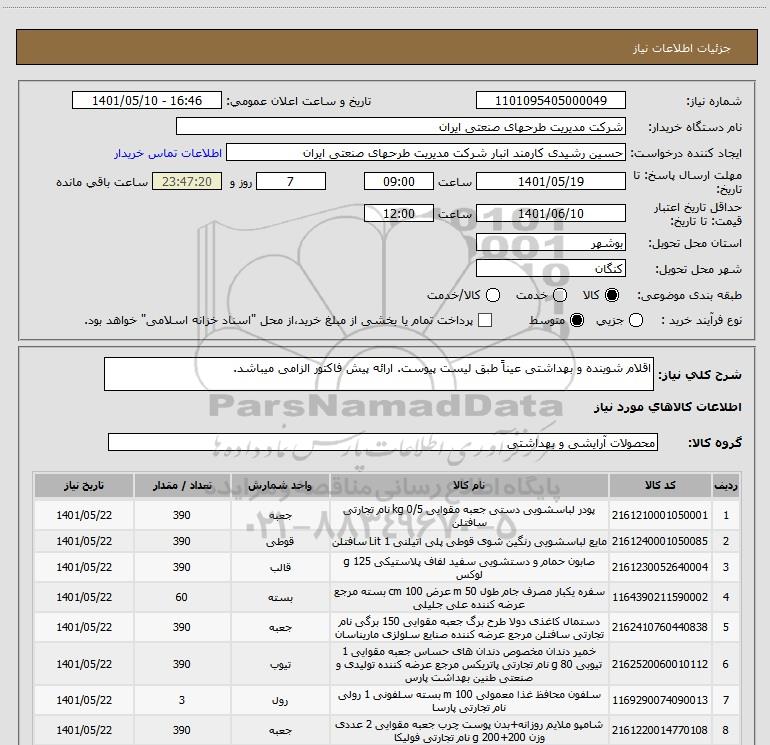Choose the جزیی purchase type radio

pyautogui.click(x=636, y=320)
